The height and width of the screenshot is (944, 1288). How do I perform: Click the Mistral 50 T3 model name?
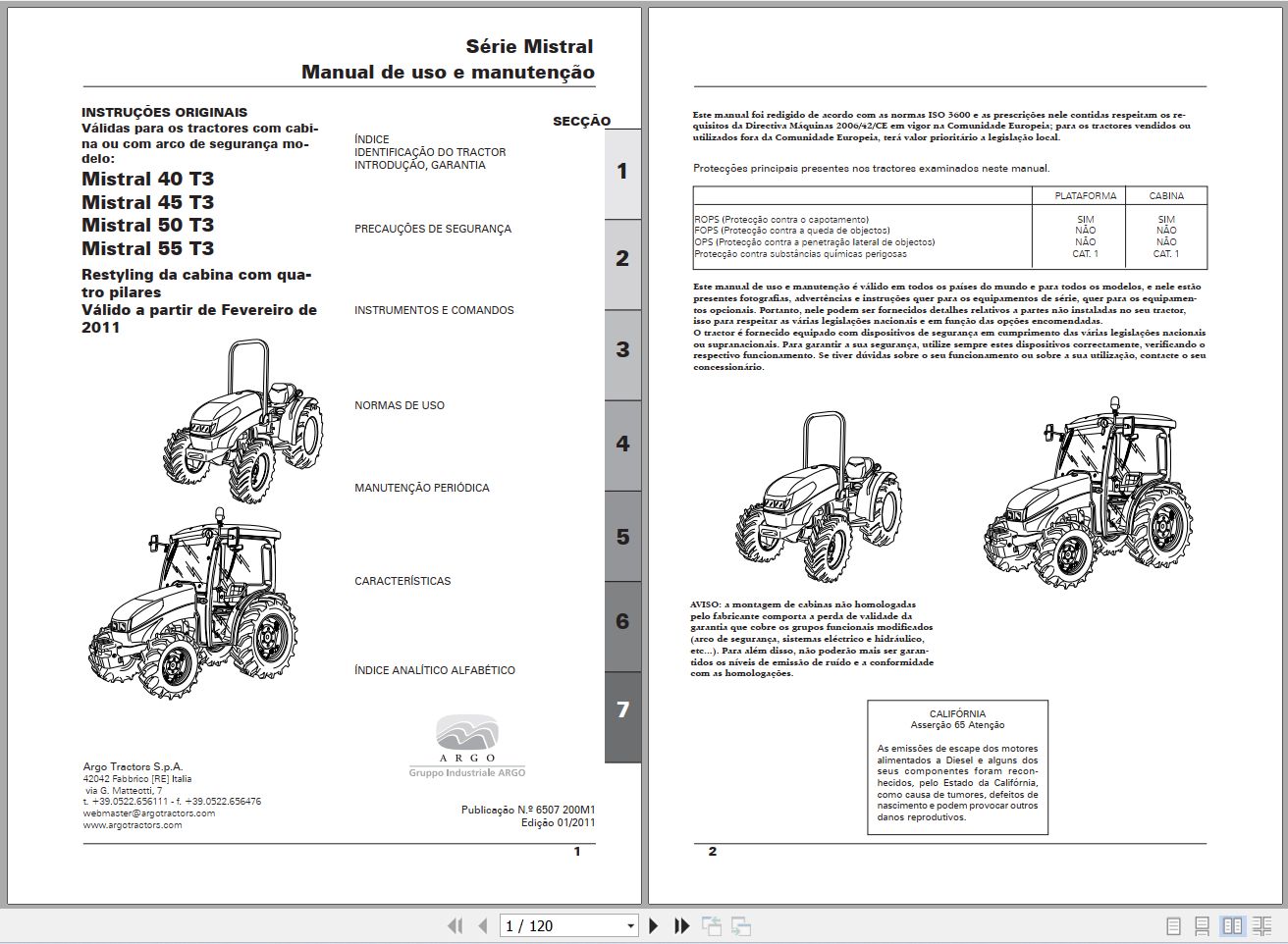[x=147, y=226]
